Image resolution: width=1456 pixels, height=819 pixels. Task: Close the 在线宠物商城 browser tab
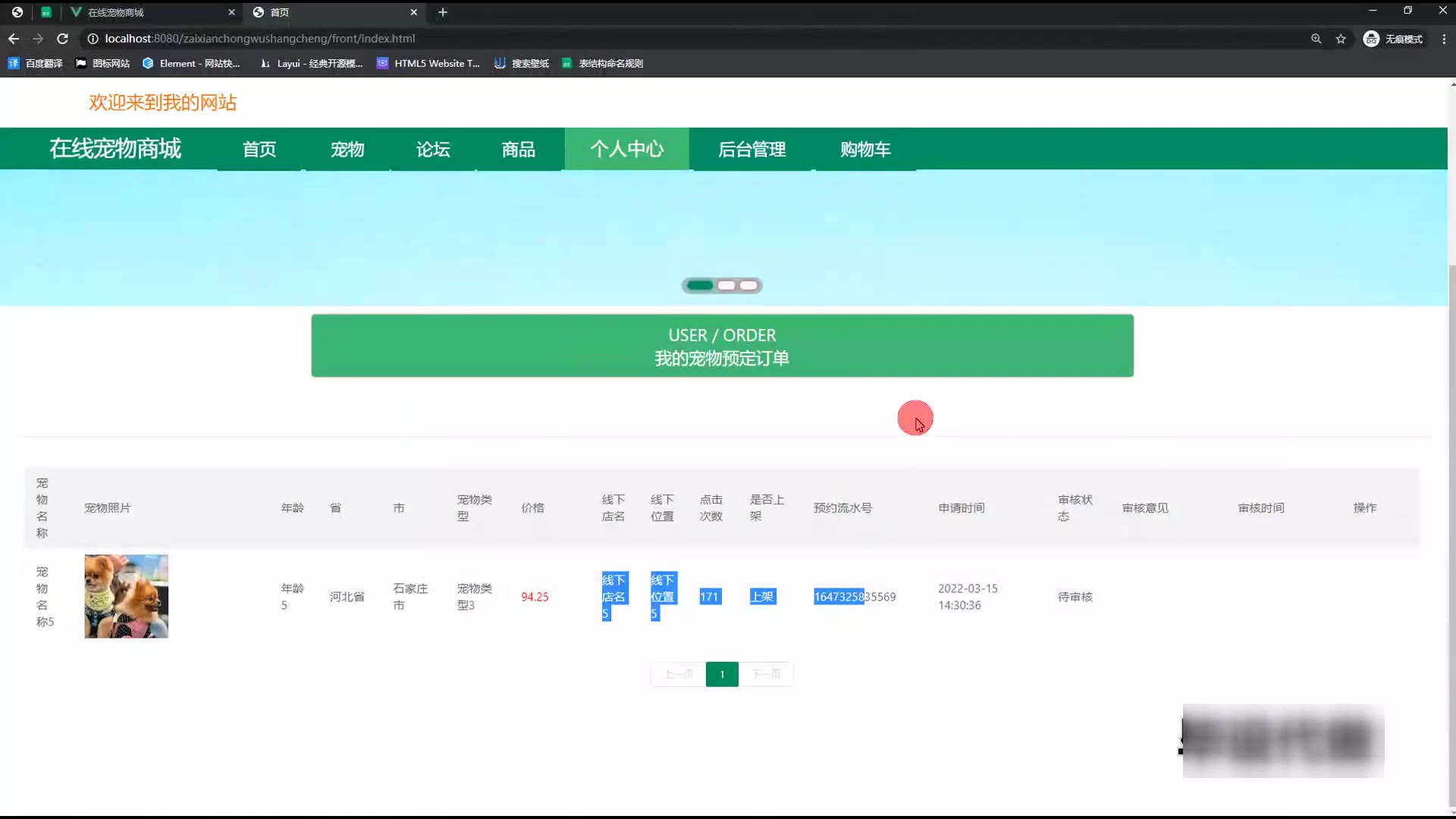(x=231, y=12)
